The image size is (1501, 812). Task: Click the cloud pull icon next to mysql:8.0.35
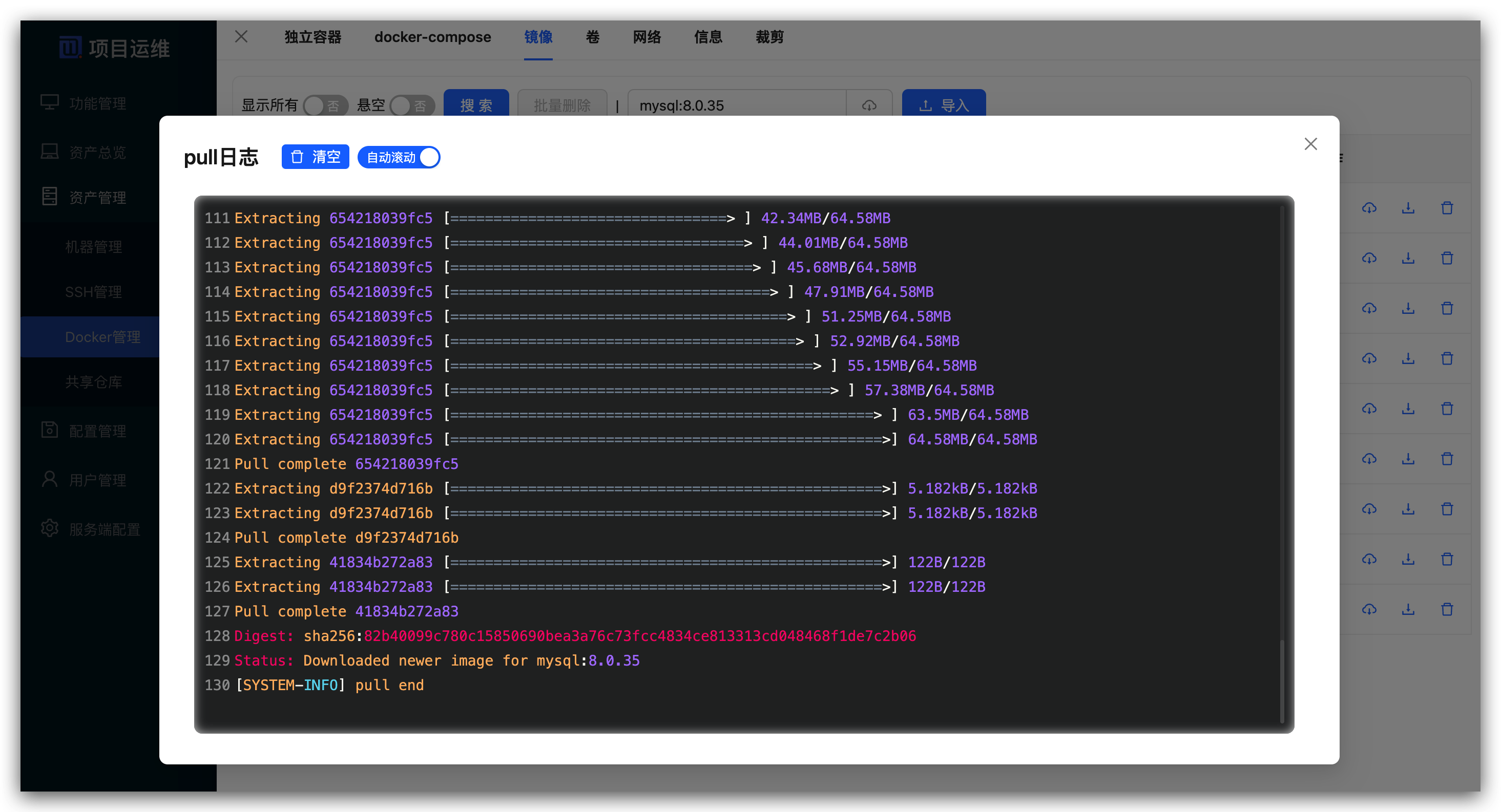click(x=869, y=105)
